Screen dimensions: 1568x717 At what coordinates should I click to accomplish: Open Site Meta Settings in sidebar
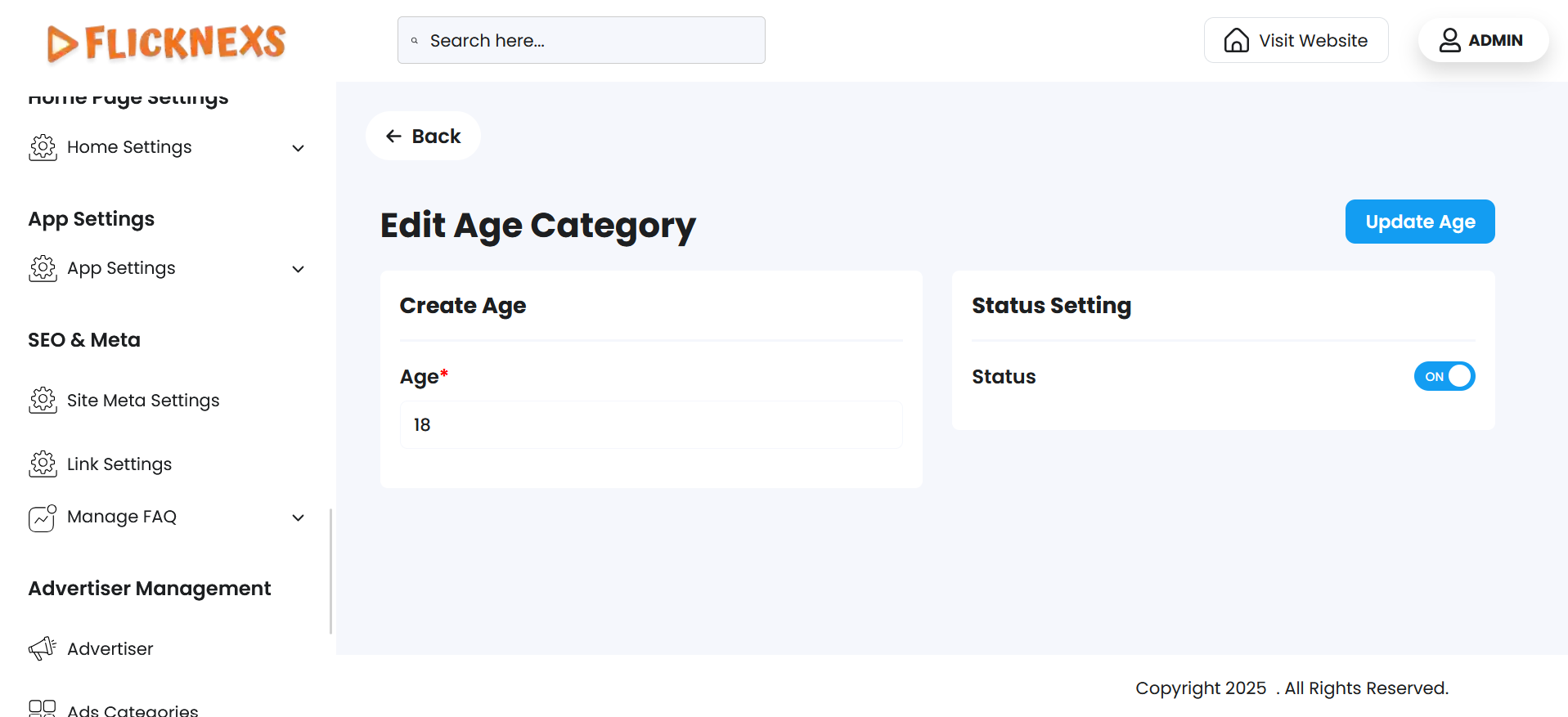(x=143, y=401)
